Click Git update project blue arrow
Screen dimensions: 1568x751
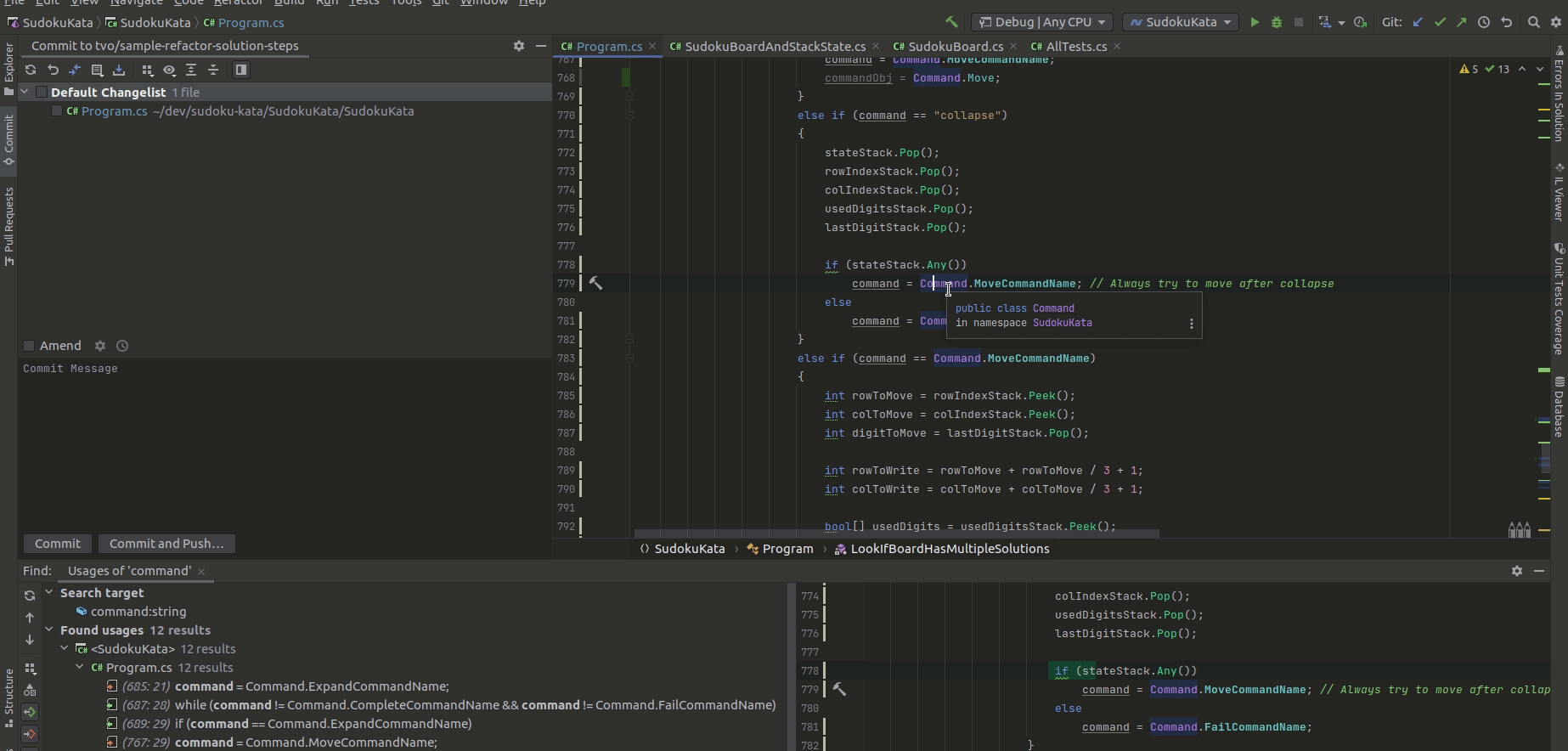[1418, 23]
